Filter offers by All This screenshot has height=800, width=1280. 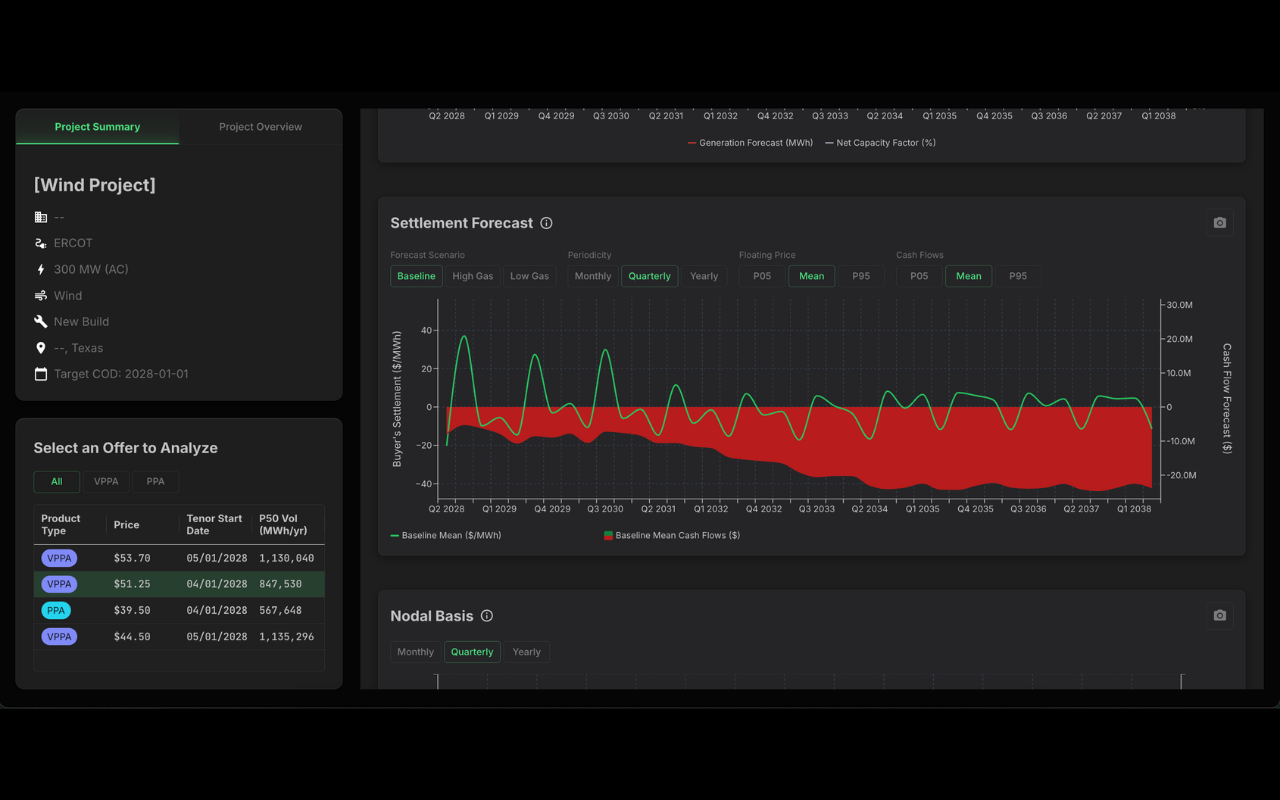57,482
